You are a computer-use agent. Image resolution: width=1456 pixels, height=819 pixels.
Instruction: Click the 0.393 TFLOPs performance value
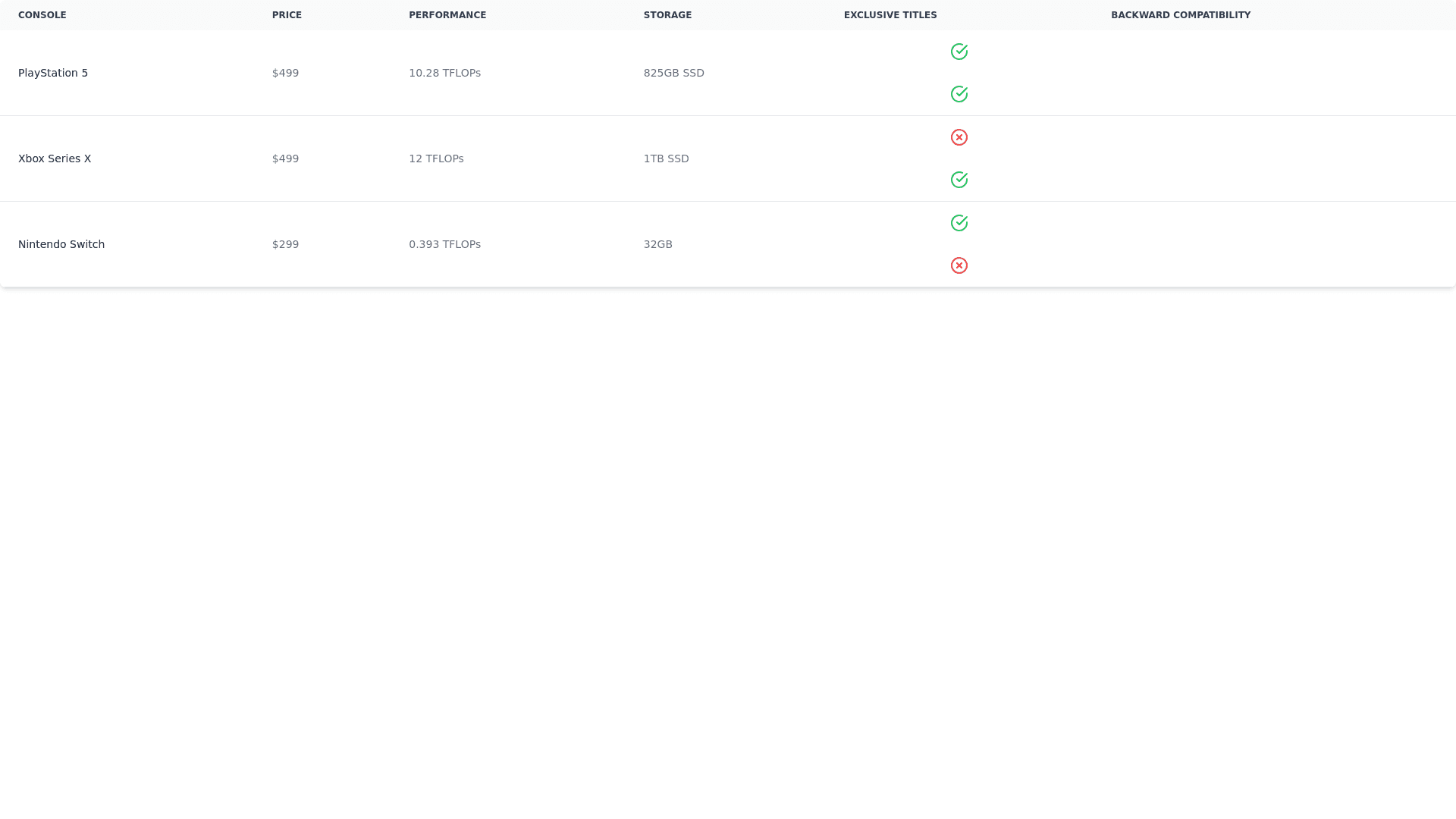444,244
